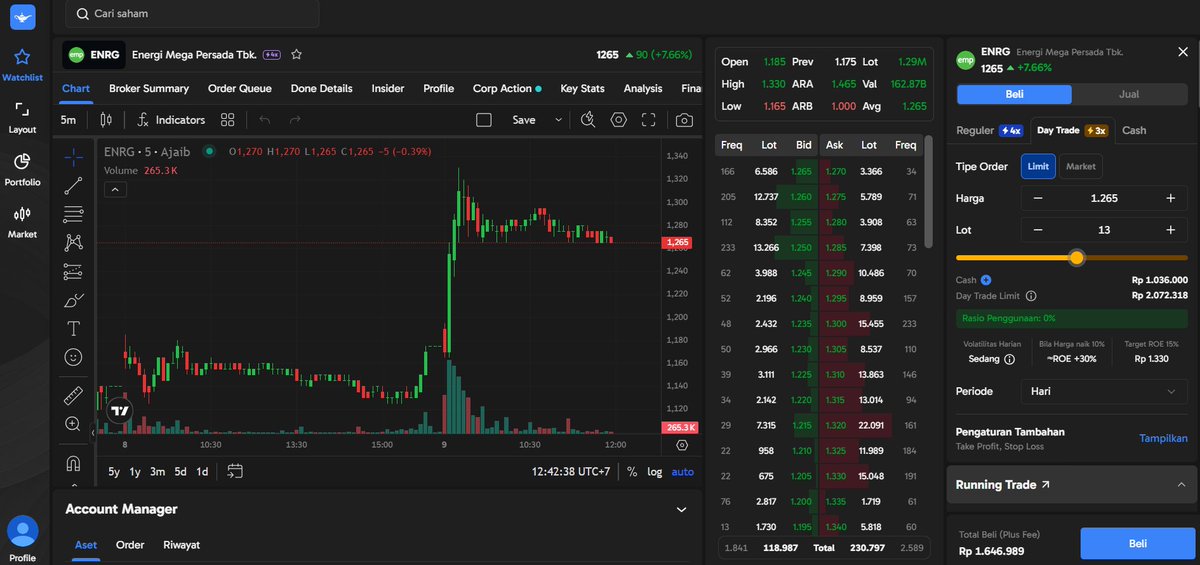Add ENRG to favorites with star icon
Image resolution: width=1200 pixels, height=565 pixels.
296,55
